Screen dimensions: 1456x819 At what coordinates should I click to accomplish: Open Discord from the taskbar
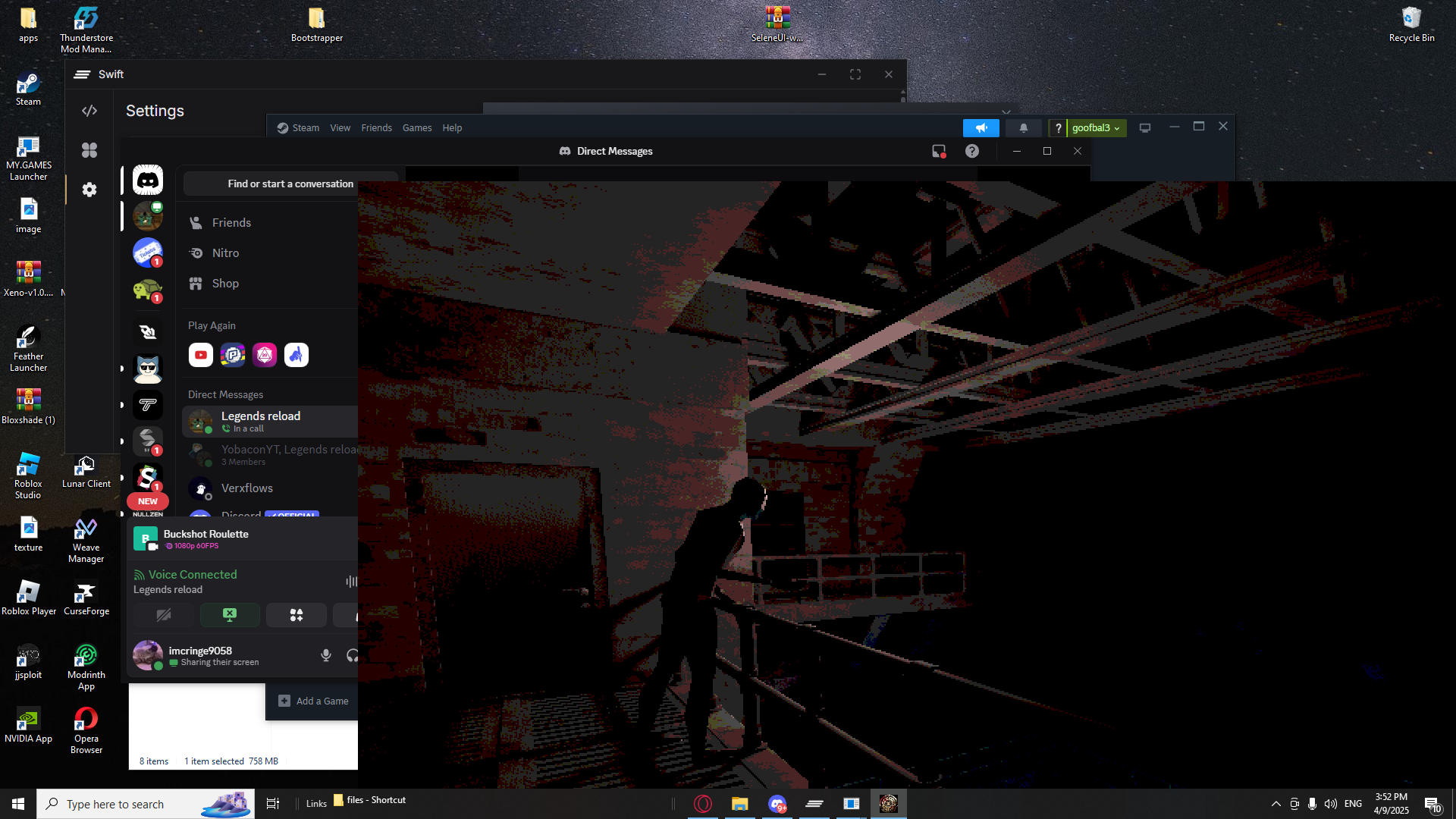pos(777,804)
